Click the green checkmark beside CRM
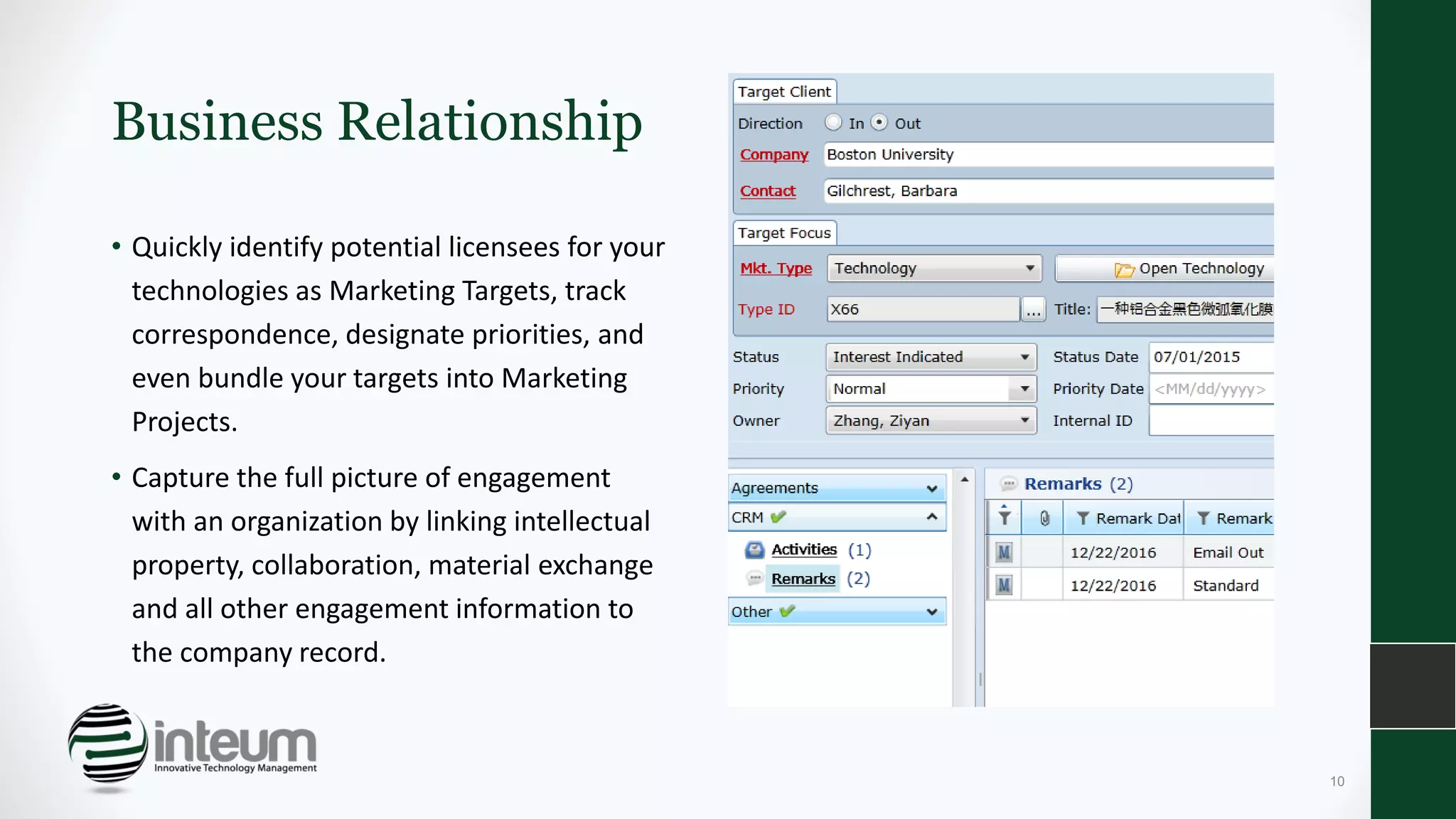 click(778, 517)
